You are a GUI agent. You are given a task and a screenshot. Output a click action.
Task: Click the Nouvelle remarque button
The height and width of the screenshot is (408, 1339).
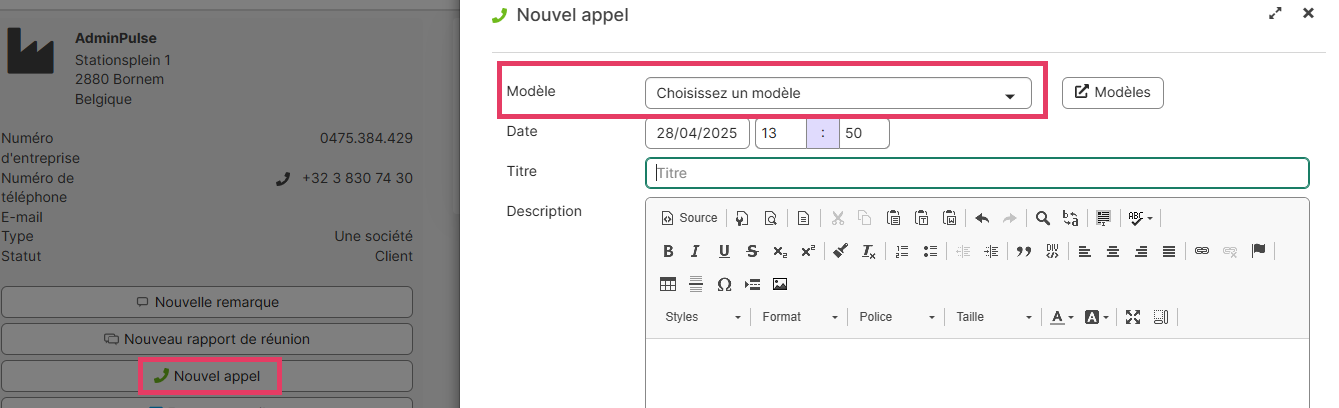(x=207, y=302)
